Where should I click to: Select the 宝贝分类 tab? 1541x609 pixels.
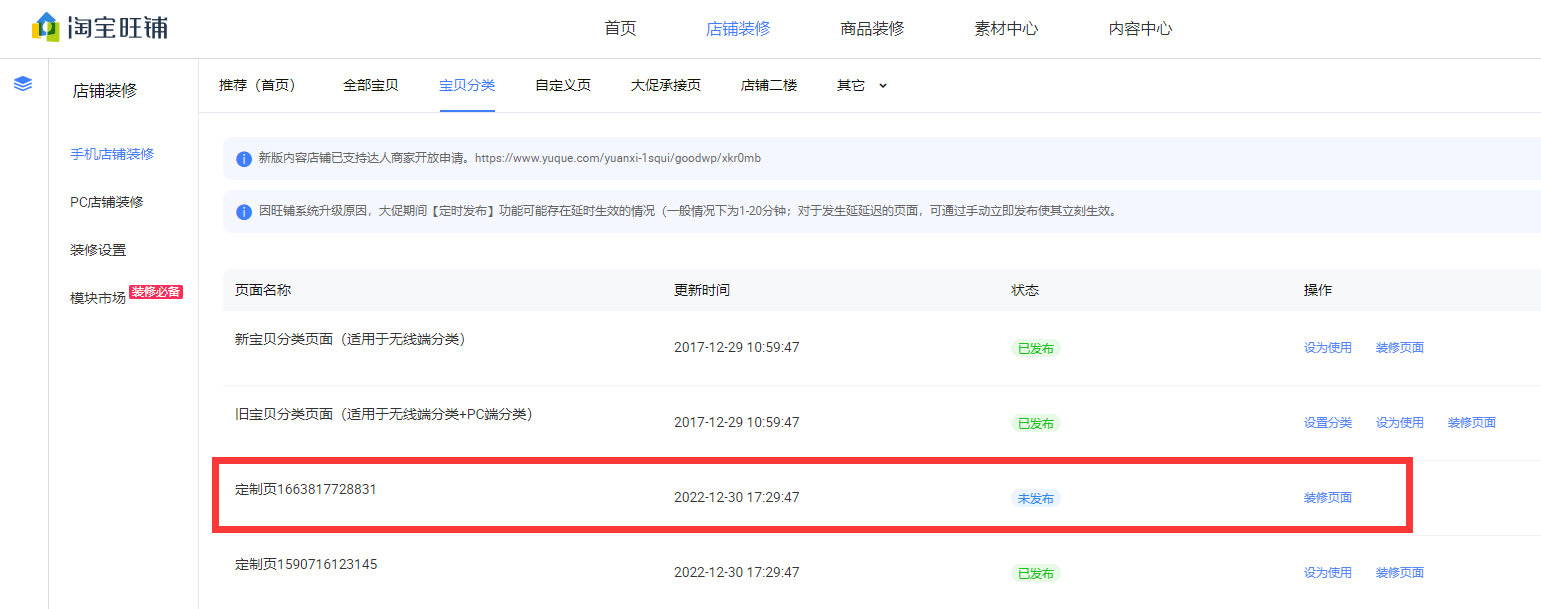[467, 85]
